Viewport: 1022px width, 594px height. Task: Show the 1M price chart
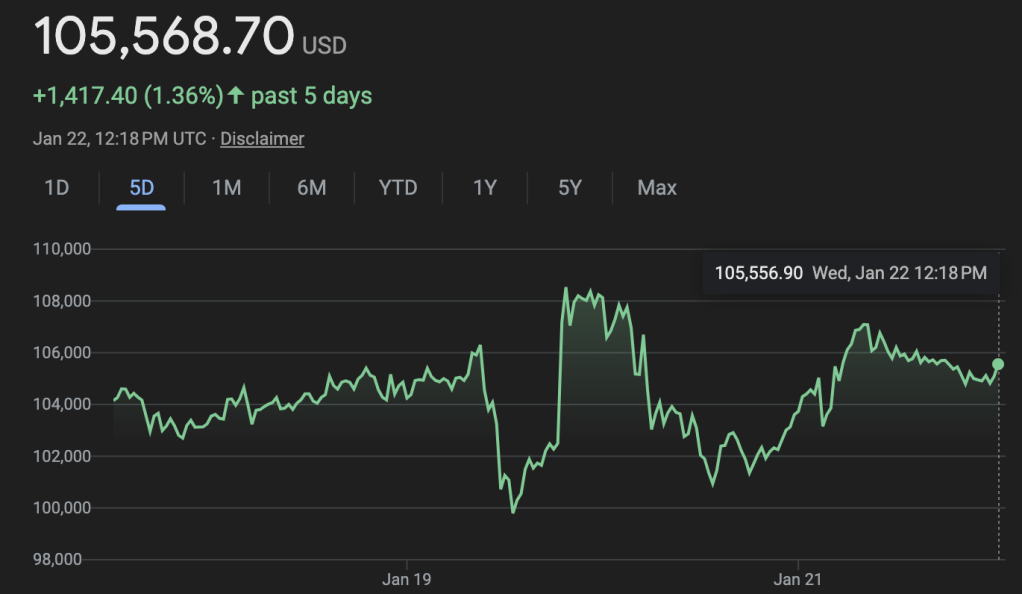(x=227, y=187)
